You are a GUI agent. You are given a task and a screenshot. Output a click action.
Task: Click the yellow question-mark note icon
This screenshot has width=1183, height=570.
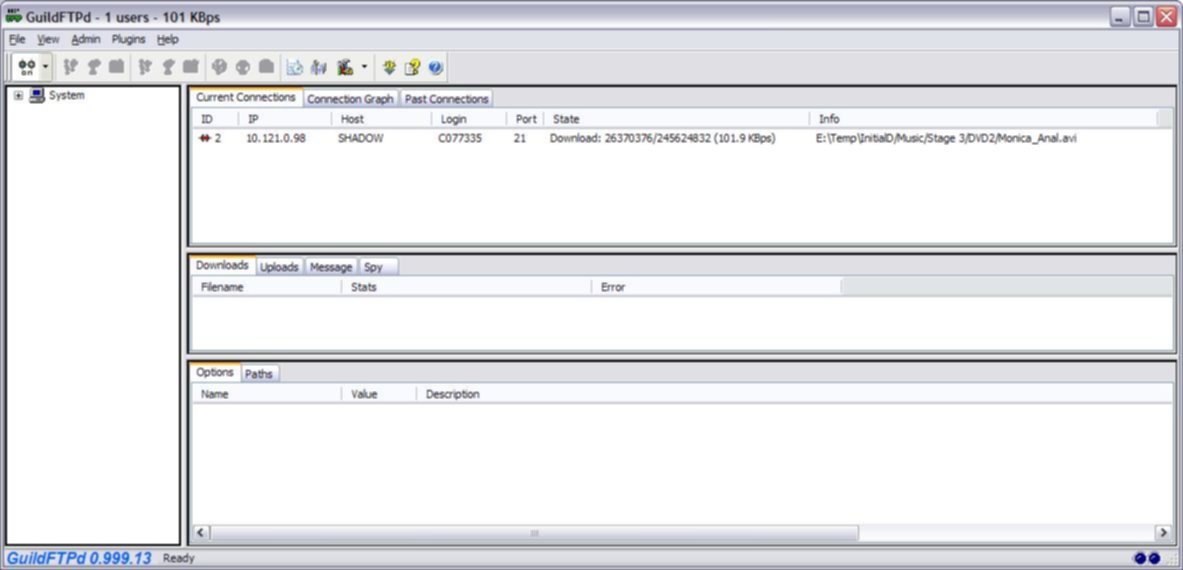tap(412, 68)
